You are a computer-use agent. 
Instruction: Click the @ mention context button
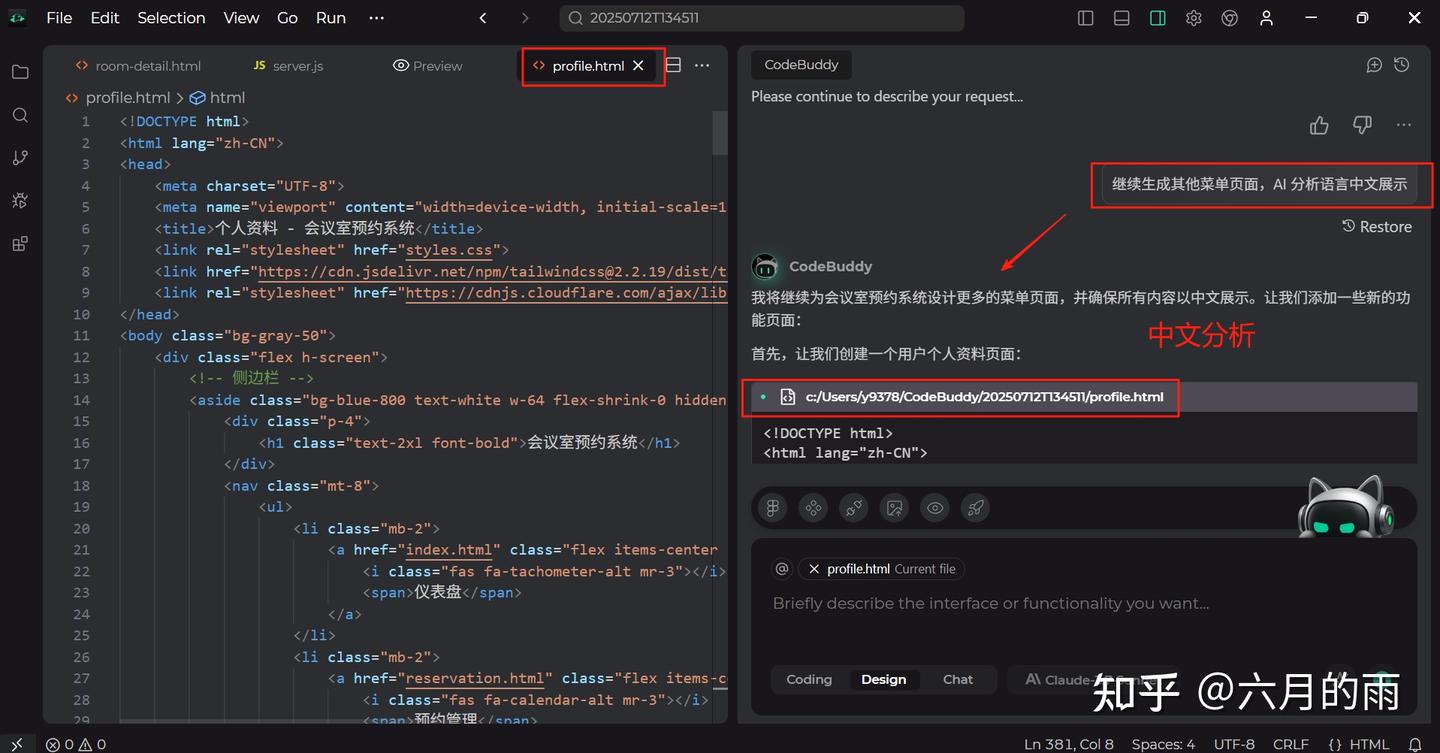point(782,569)
